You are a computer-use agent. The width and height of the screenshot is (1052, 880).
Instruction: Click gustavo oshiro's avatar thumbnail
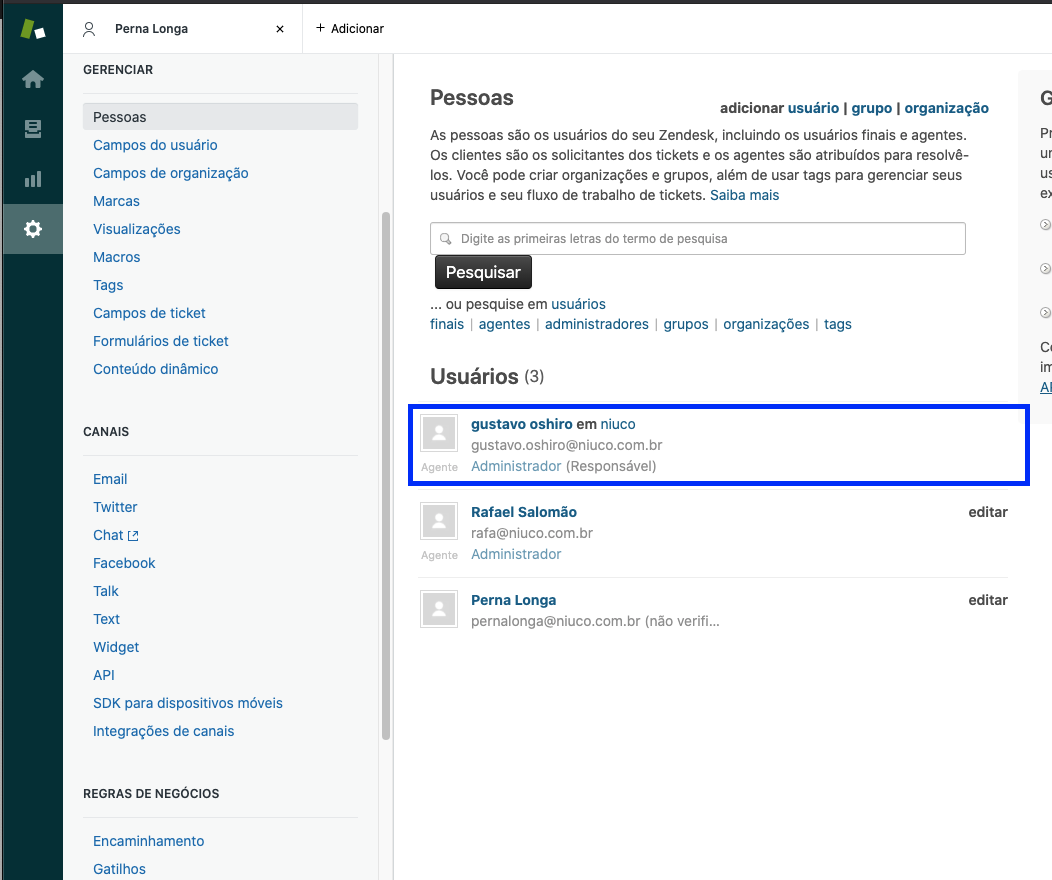pos(439,433)
